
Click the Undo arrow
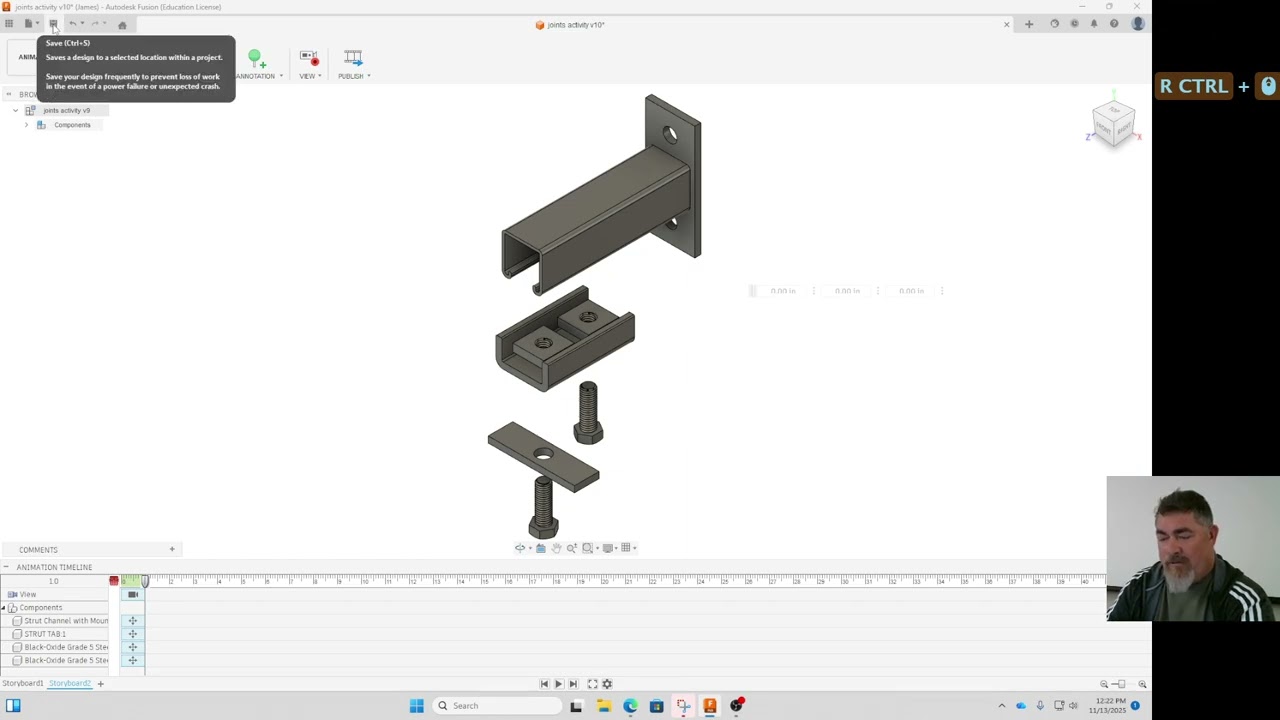72,24
